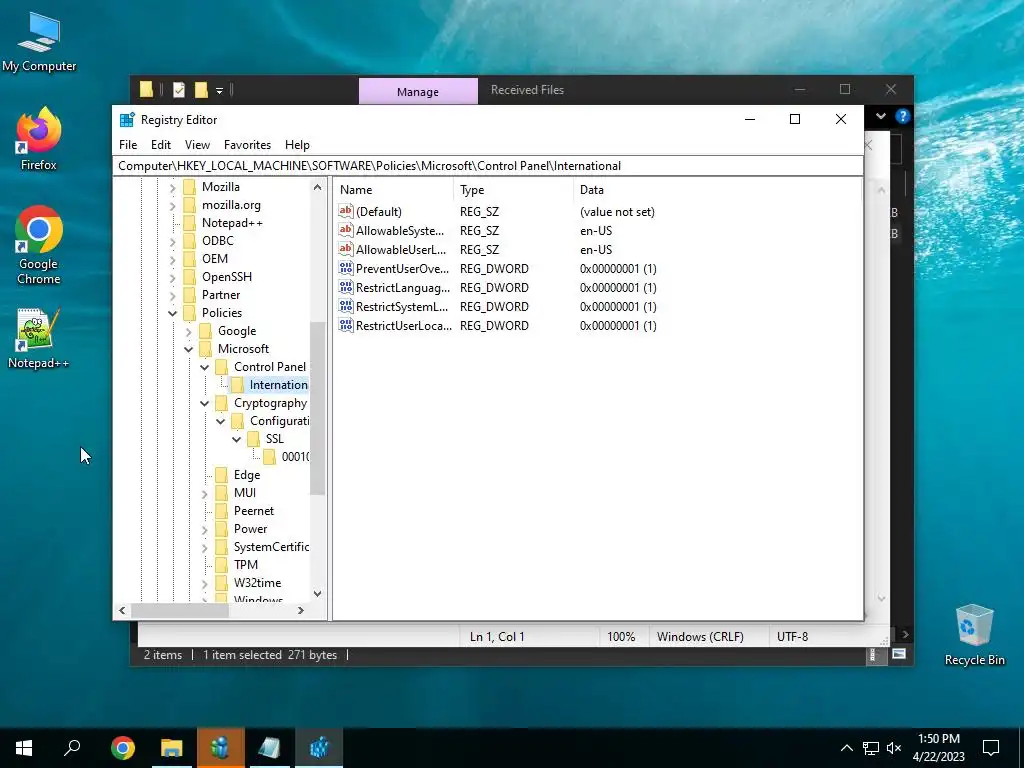Image resolution: width=1024 pixels, height=768 pixels.
Task: Open taskbar search magnifier
Action: tap(72, 748)
